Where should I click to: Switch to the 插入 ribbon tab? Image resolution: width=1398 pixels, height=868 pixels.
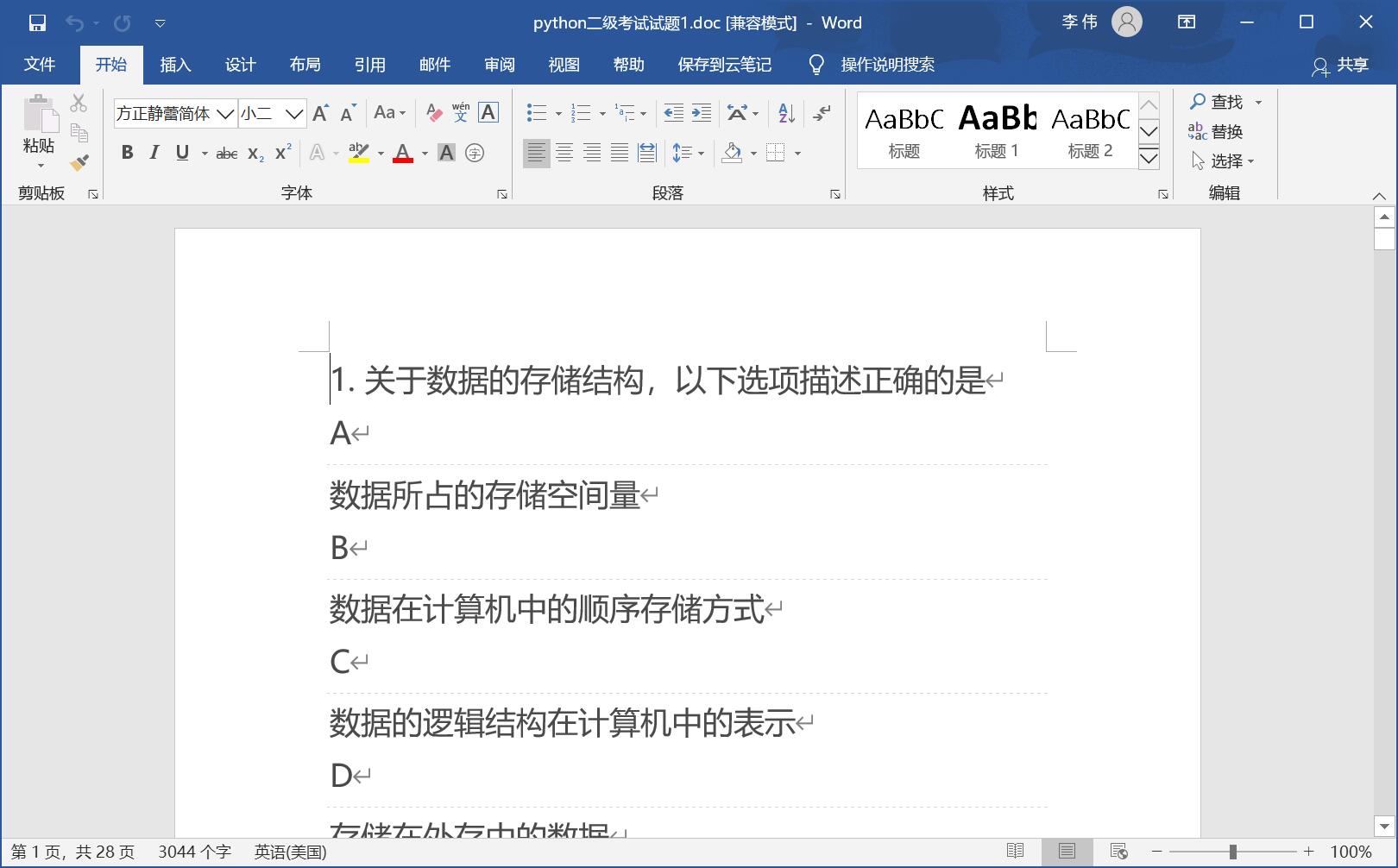(175, 64)
